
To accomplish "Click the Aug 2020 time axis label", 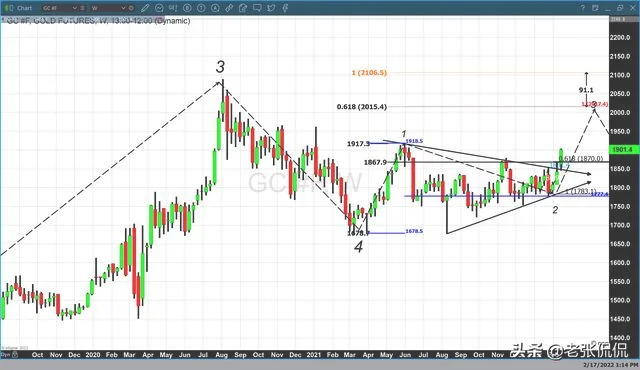I will tap(221, 355).
